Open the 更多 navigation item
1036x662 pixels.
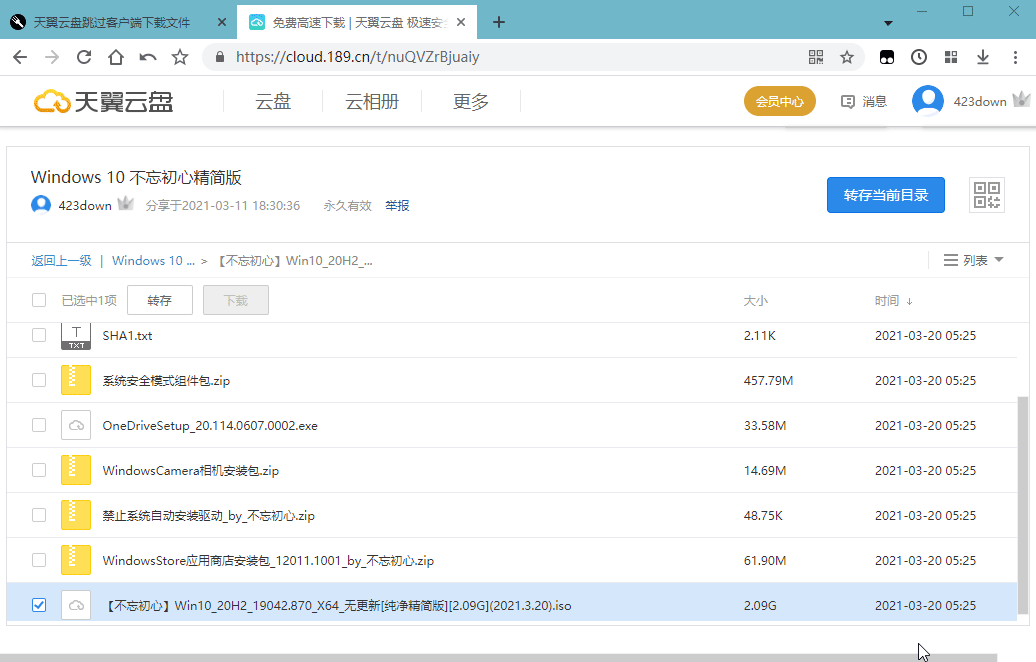(x=471, y=102)
